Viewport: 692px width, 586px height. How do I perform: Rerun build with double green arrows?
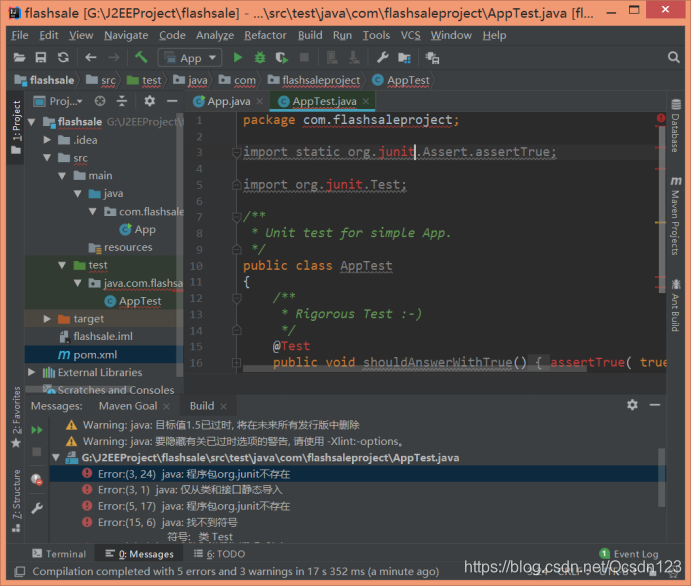tap(37, 429)
